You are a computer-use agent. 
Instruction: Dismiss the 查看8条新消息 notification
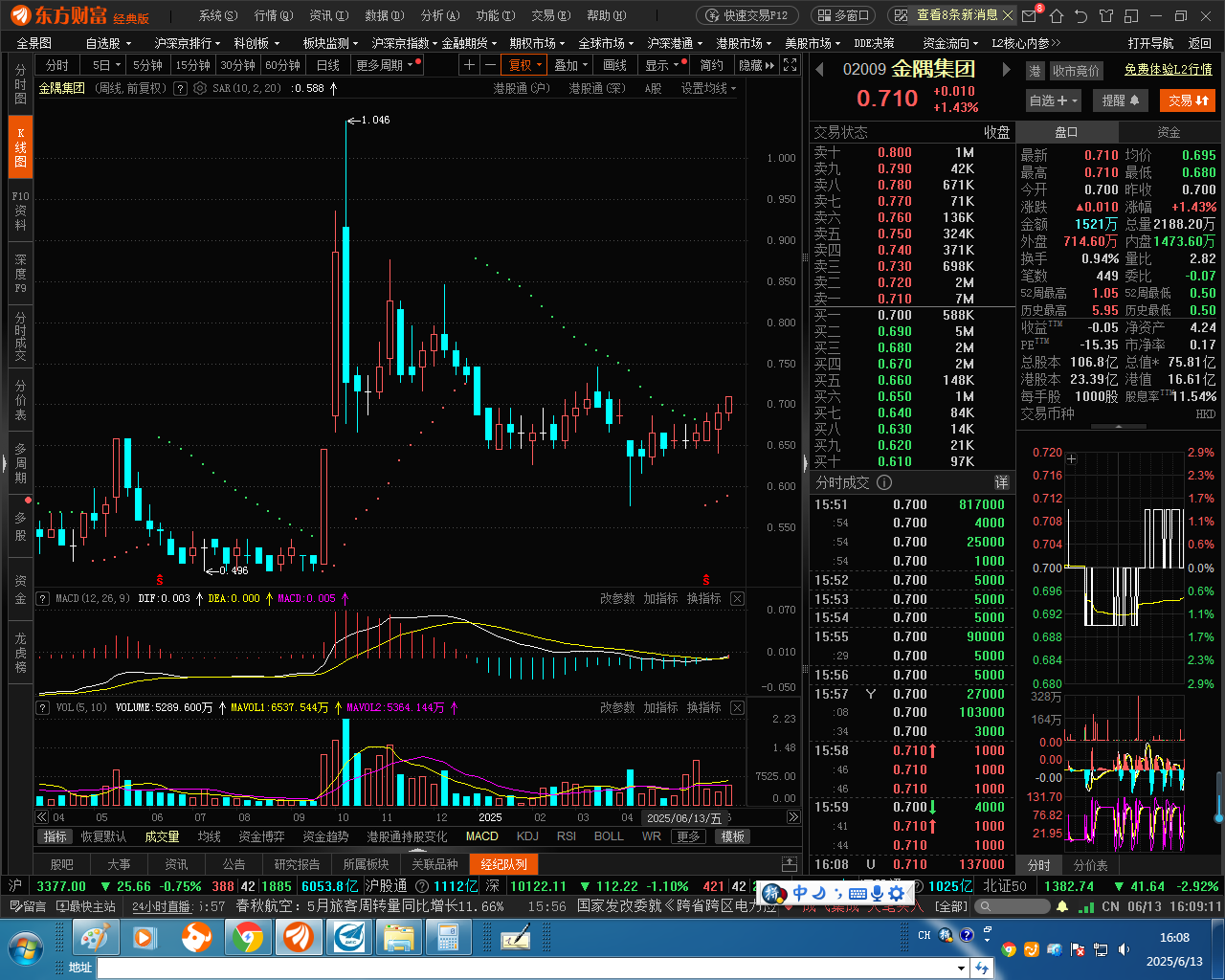click(1008, 15)
